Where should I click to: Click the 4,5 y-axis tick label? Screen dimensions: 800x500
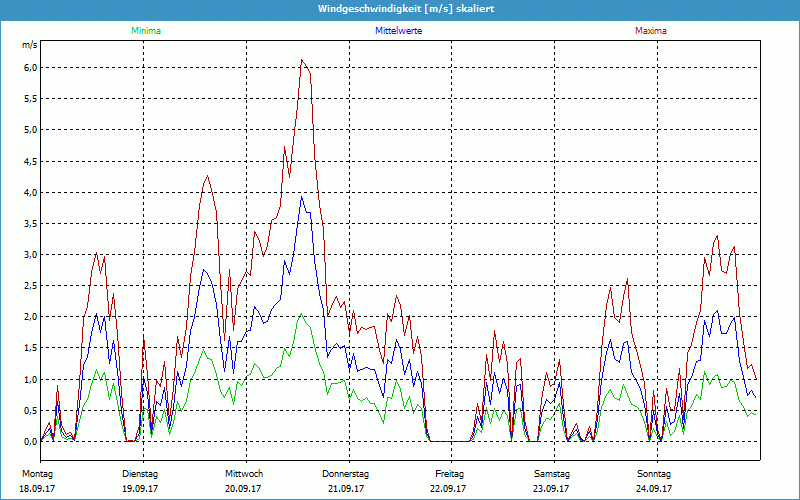pyautogui.click(x=30, y=161)
